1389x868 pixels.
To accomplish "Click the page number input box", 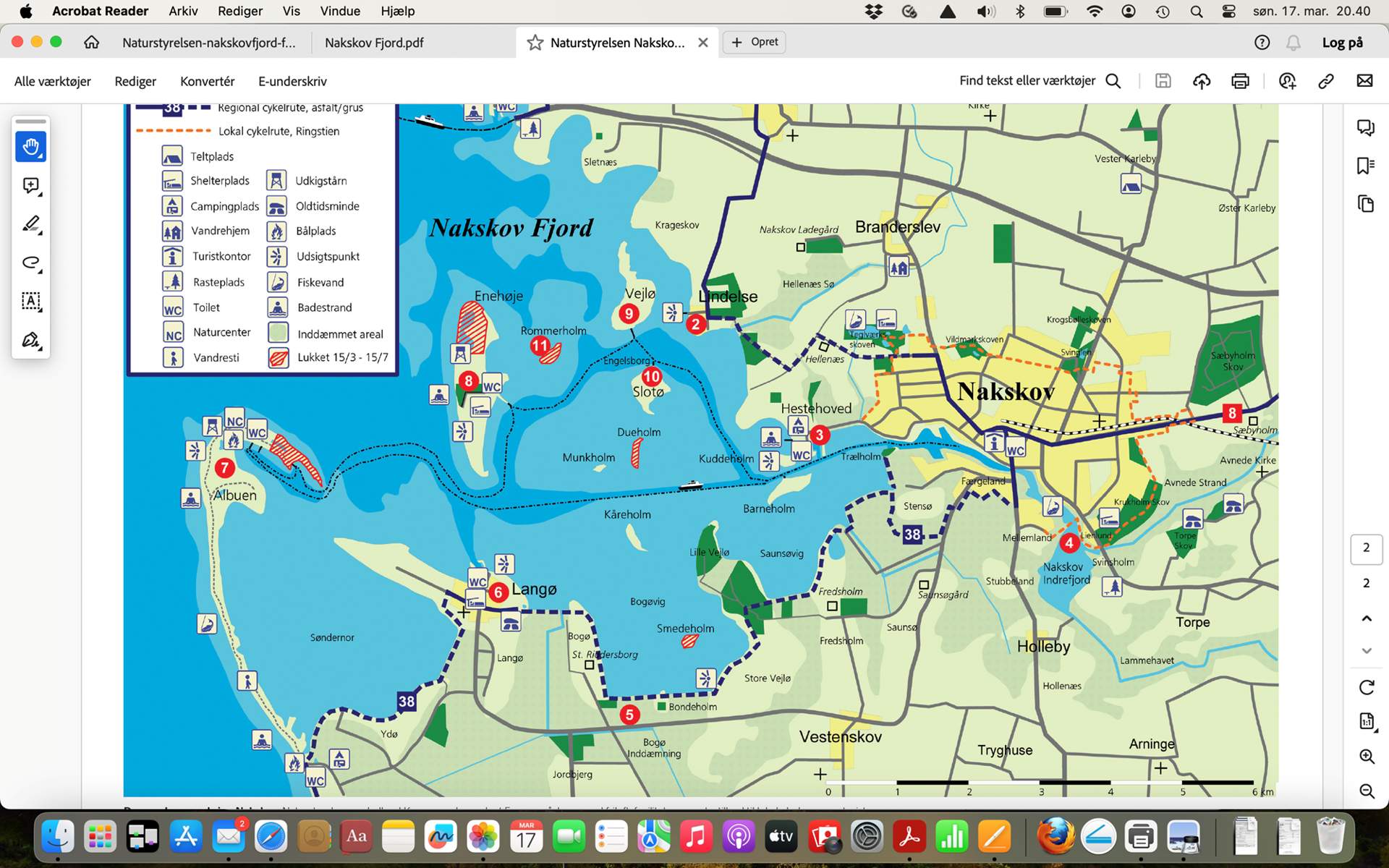I will (x=1366, y=548).
